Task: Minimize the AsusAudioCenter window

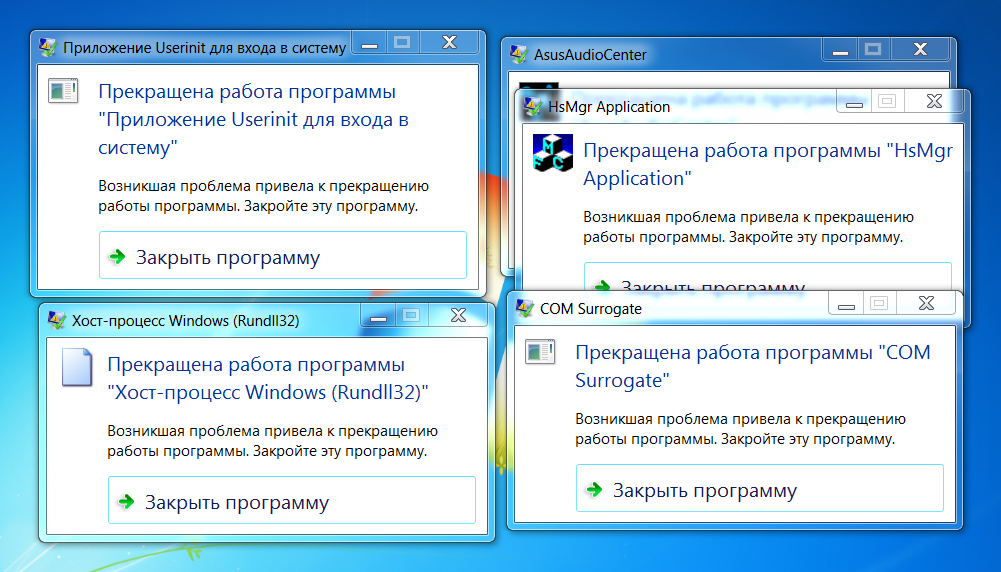Action: pyautogui.click(x=838, y=50)
